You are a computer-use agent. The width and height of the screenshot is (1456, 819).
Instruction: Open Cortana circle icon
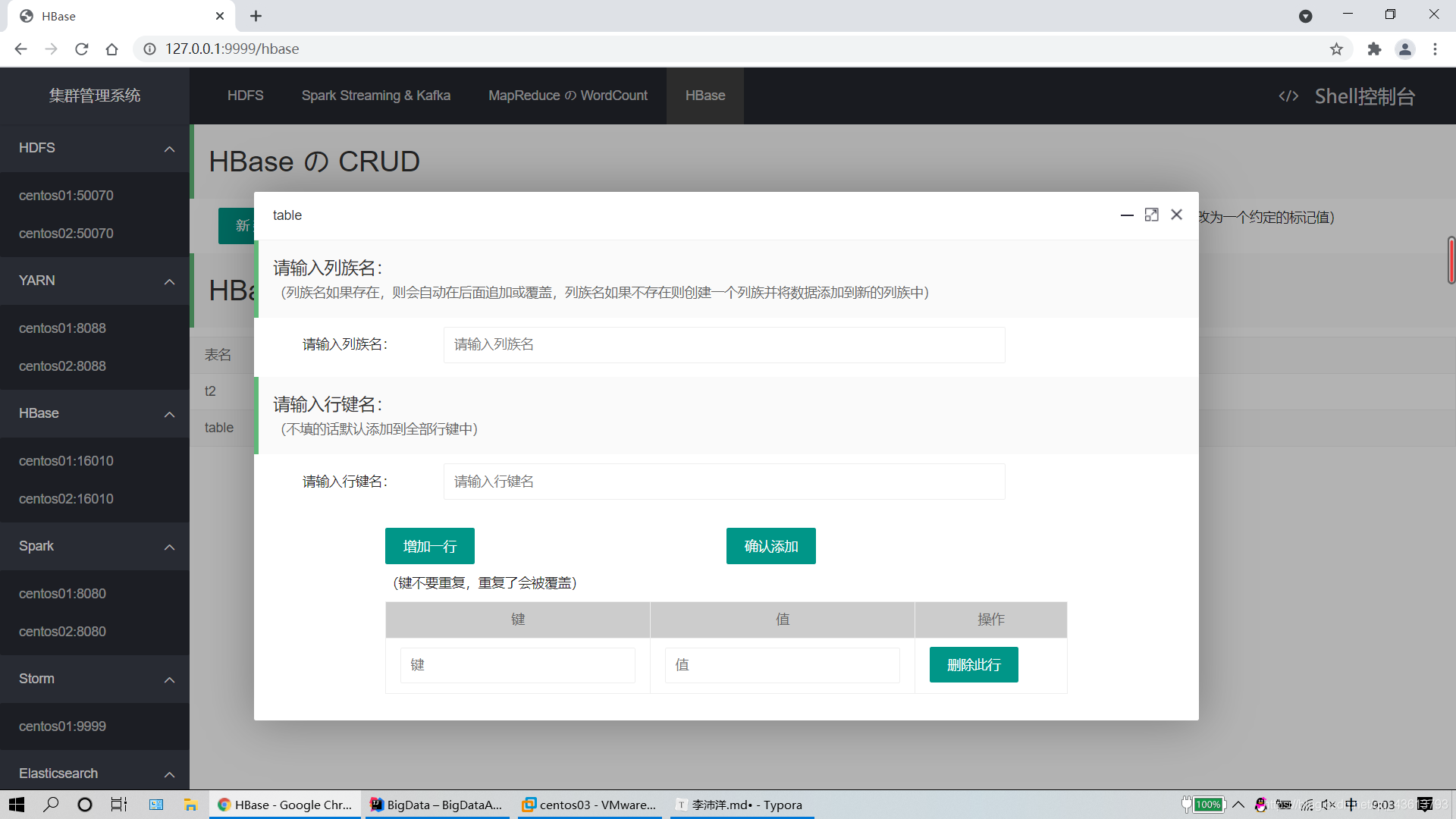(85, 805)
